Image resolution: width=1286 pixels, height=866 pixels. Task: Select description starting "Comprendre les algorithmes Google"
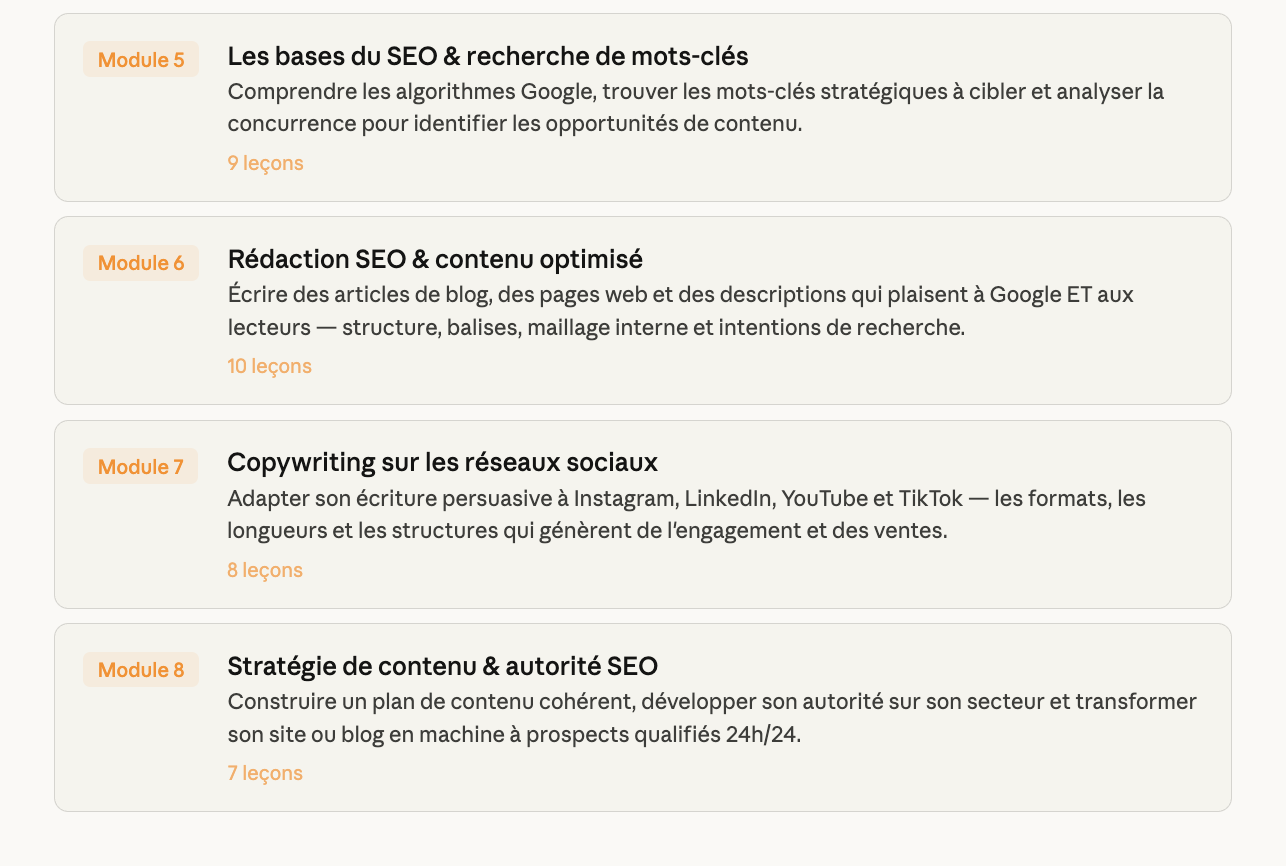[x=695, y=108]
